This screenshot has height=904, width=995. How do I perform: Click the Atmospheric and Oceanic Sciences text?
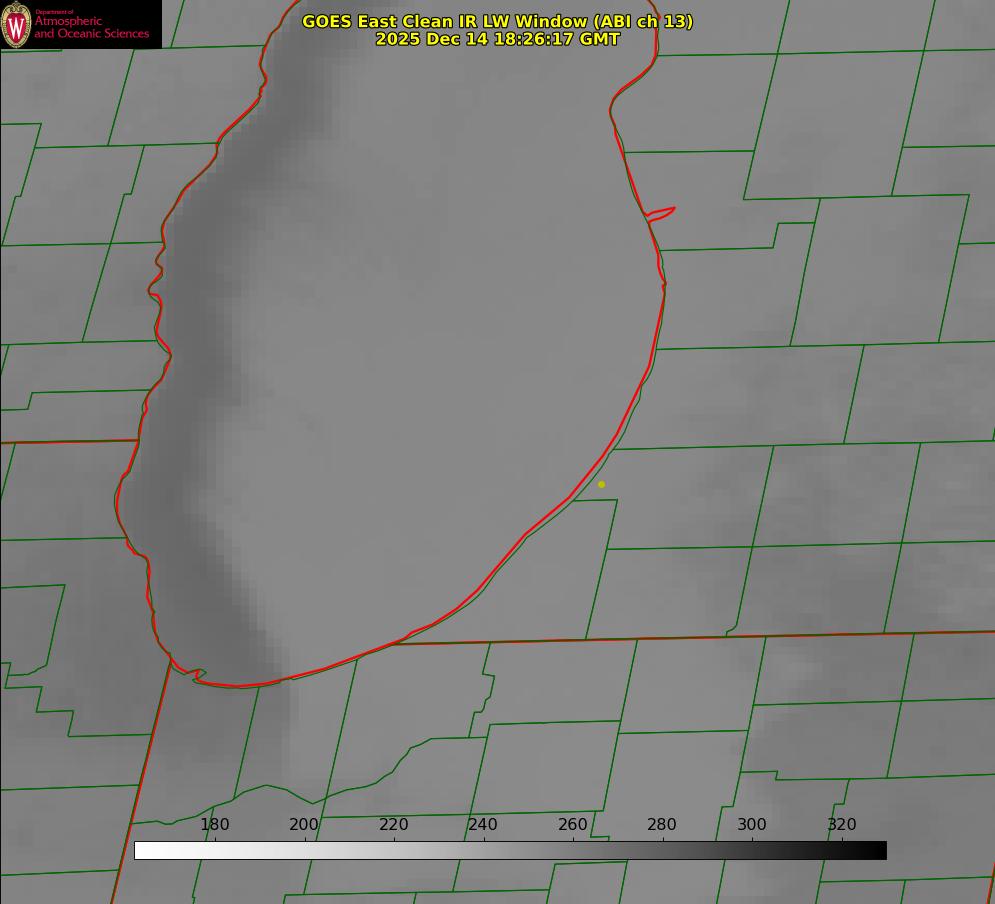91,27
